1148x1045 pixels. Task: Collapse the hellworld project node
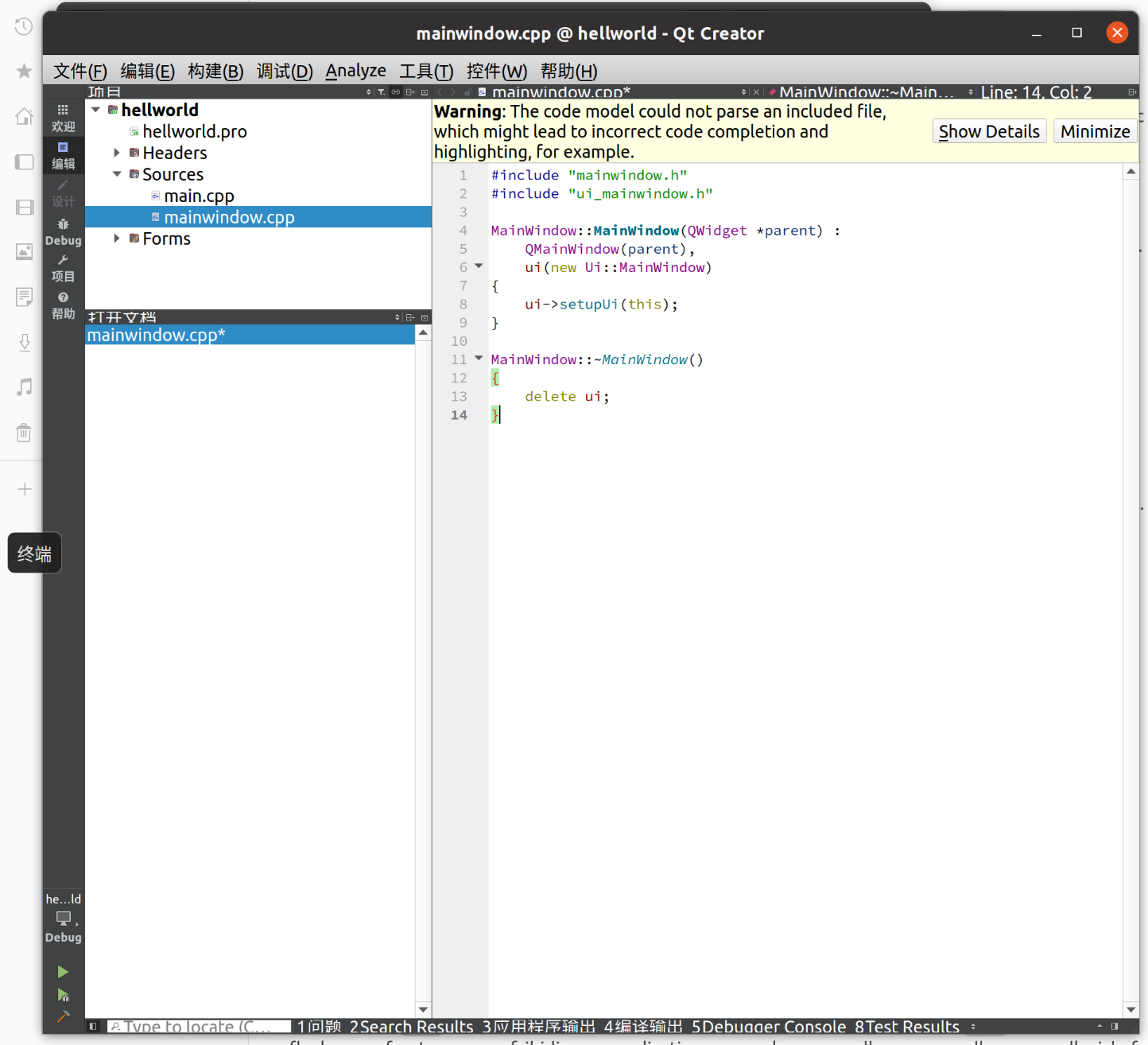tap(96, 110)
